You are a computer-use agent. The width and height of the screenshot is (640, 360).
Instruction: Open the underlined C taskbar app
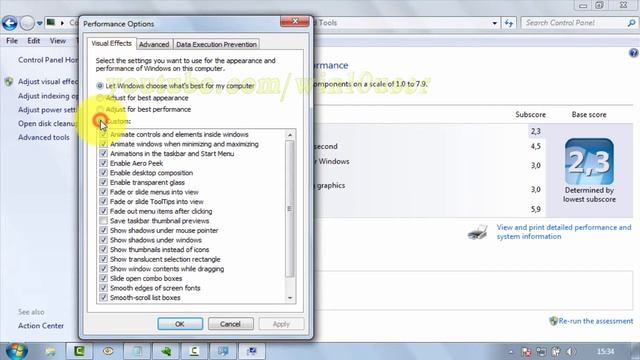tap(194, 351)
